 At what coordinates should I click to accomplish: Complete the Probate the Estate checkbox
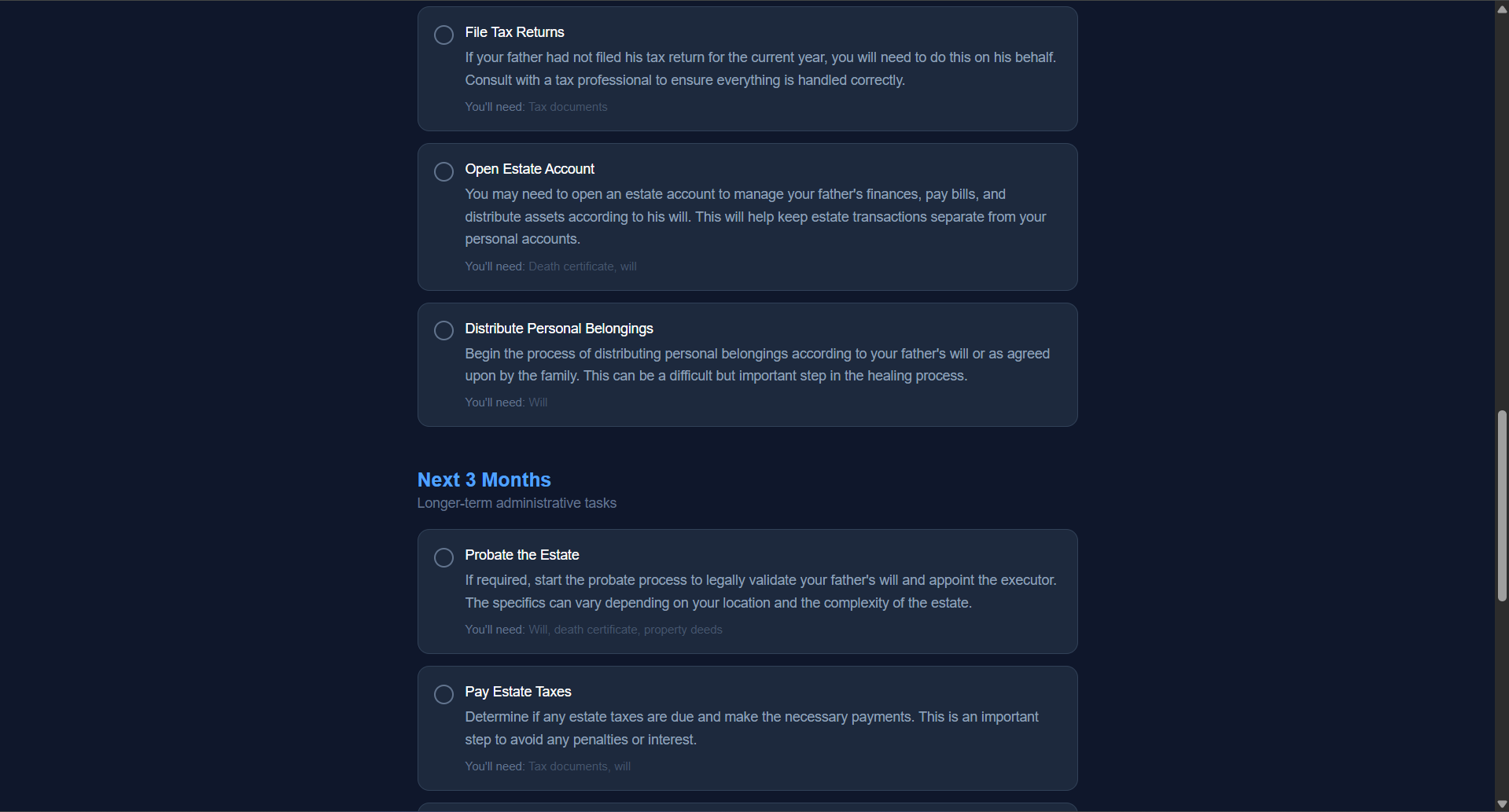(443, 557)
